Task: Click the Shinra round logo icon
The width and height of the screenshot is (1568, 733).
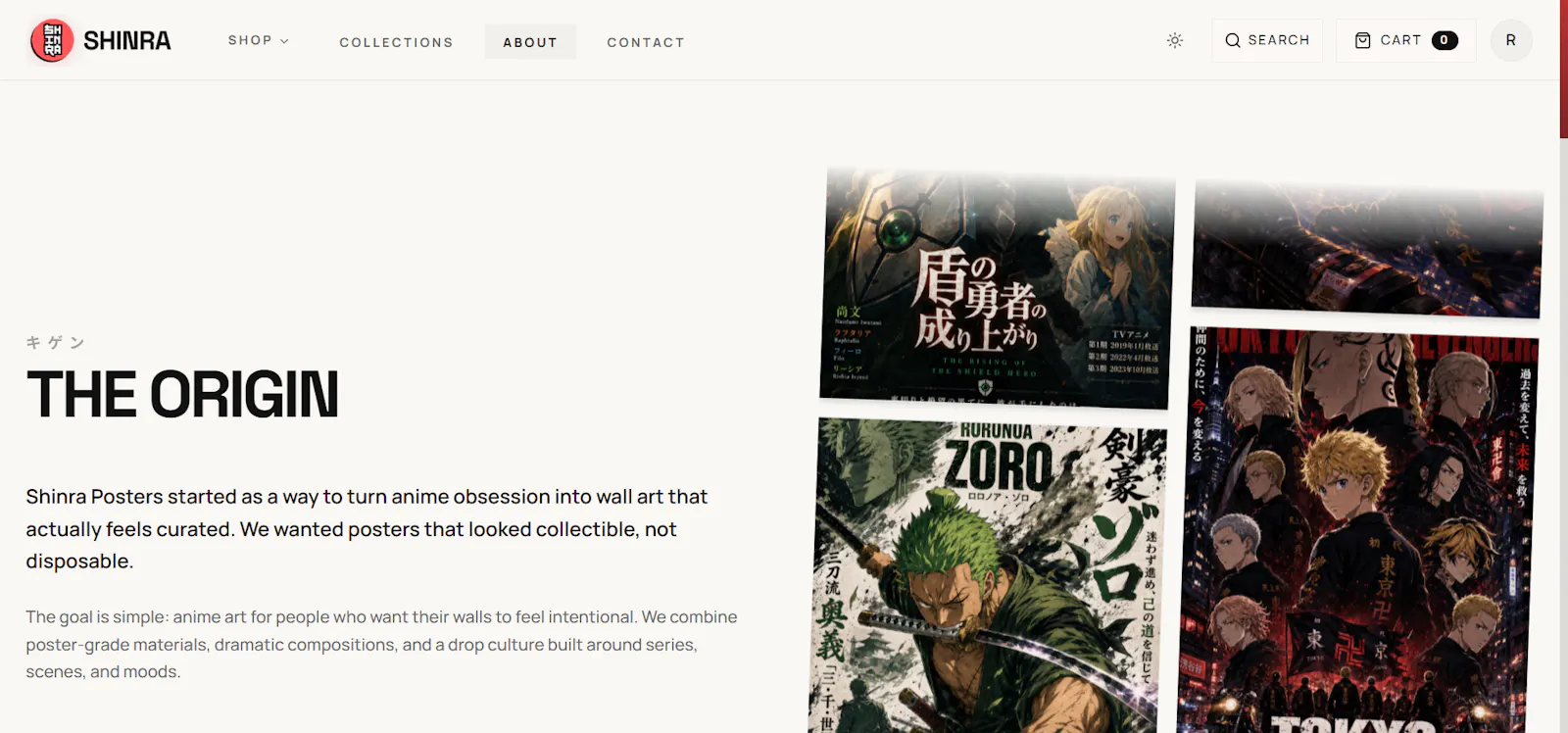Action: [x=52, y=40]
